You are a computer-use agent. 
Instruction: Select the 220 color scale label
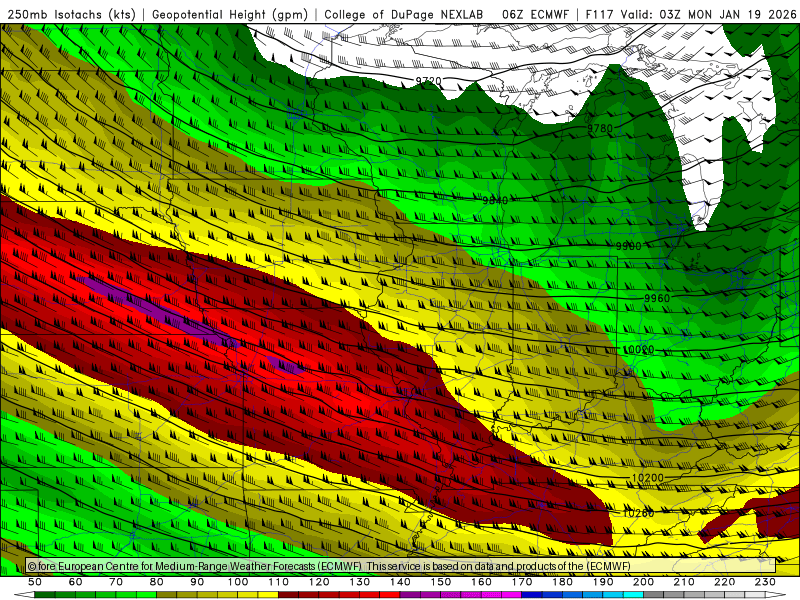click(724, 582)
